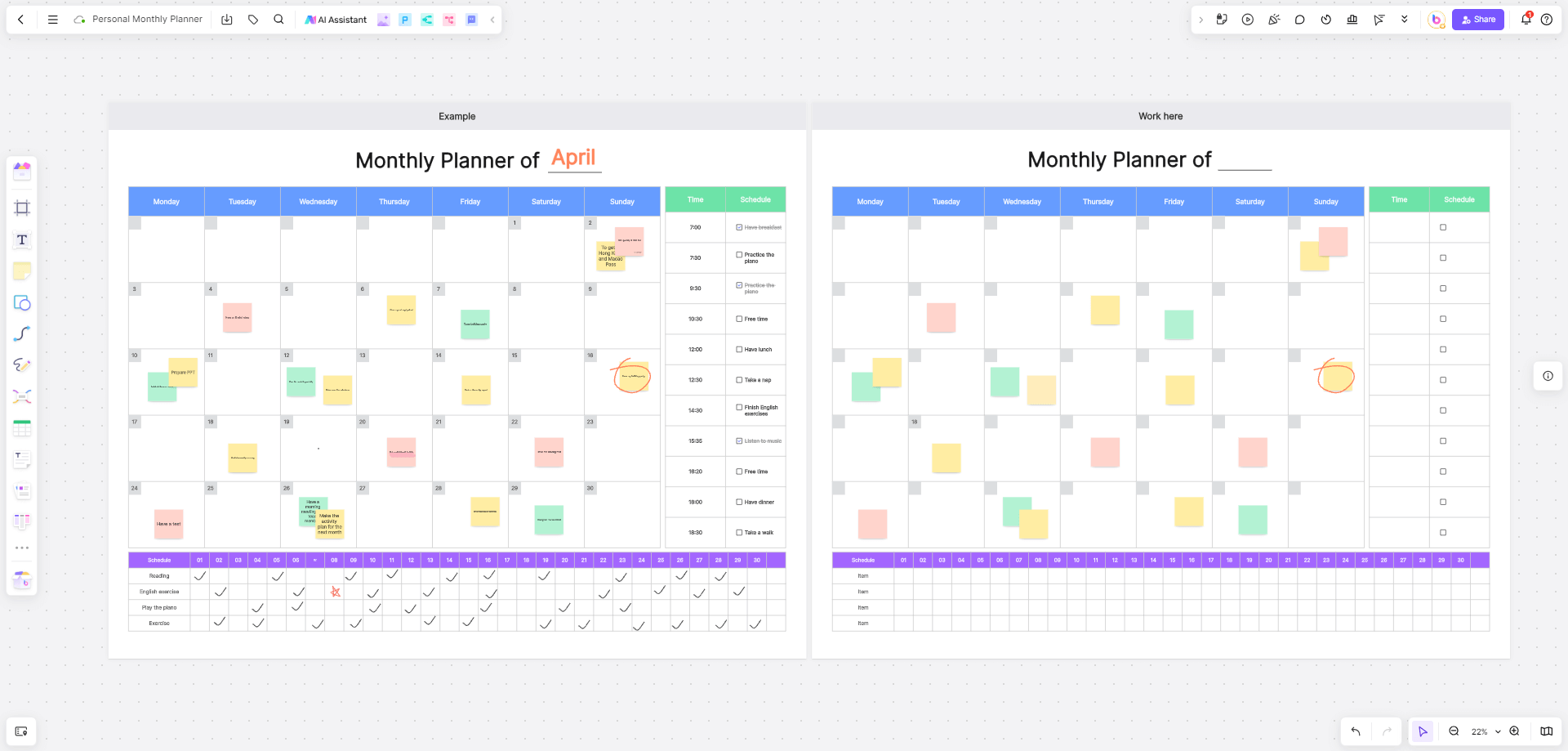The image size is (1568, 751).
Task: Open the notifications bell
Action: click(x=1526, y=19)
